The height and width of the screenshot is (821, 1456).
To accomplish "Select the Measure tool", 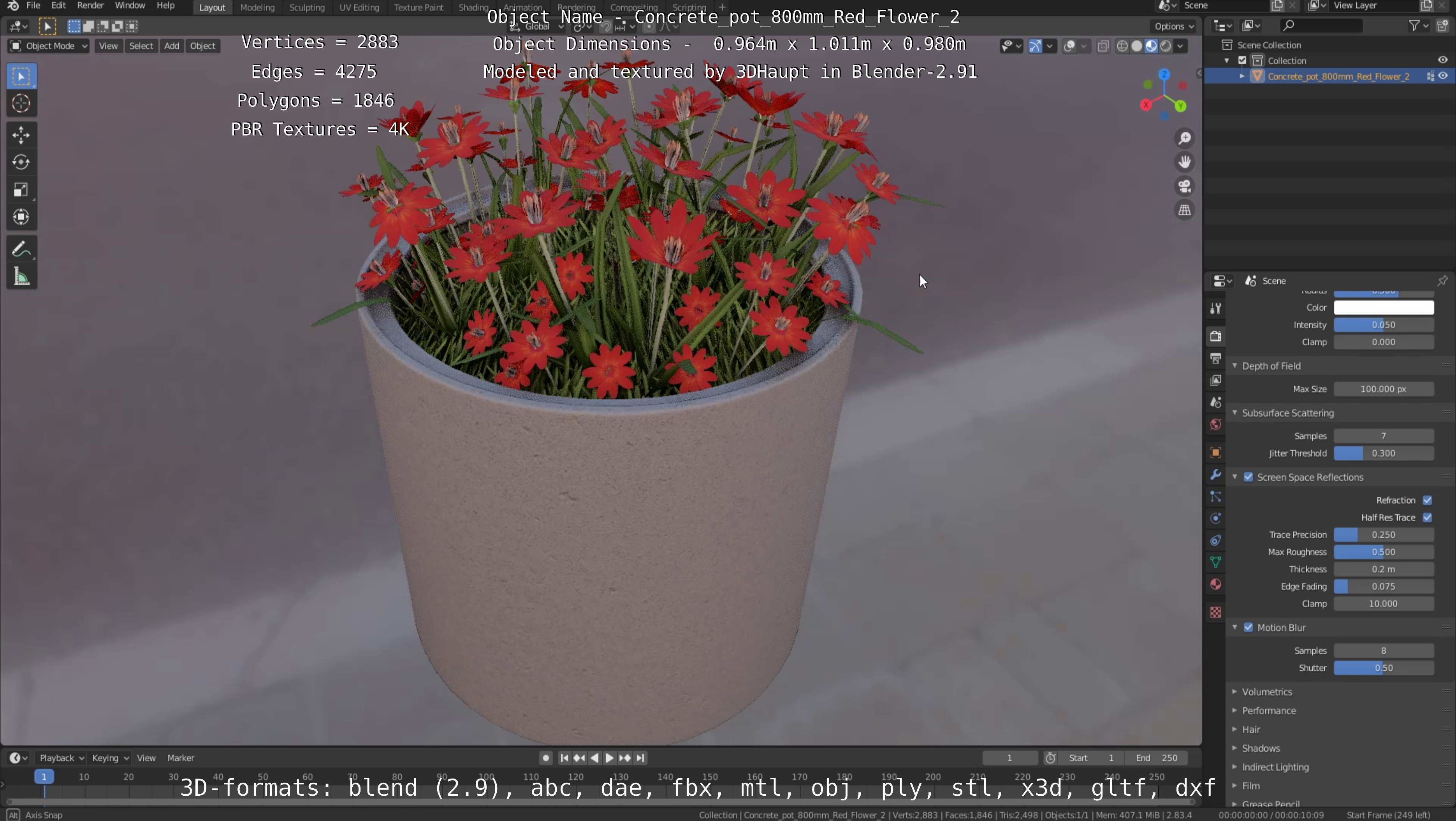I will (x=21, y=276).
